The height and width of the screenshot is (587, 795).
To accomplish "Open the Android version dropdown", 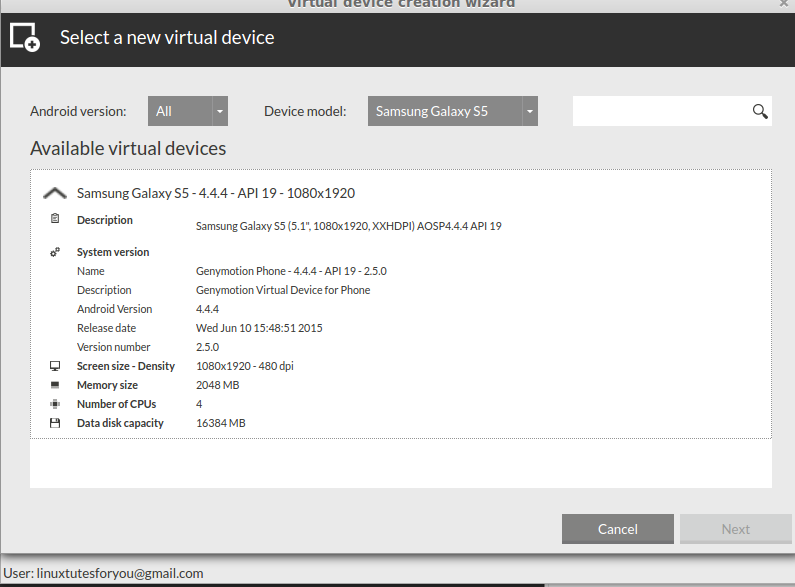I will [188, 111].
